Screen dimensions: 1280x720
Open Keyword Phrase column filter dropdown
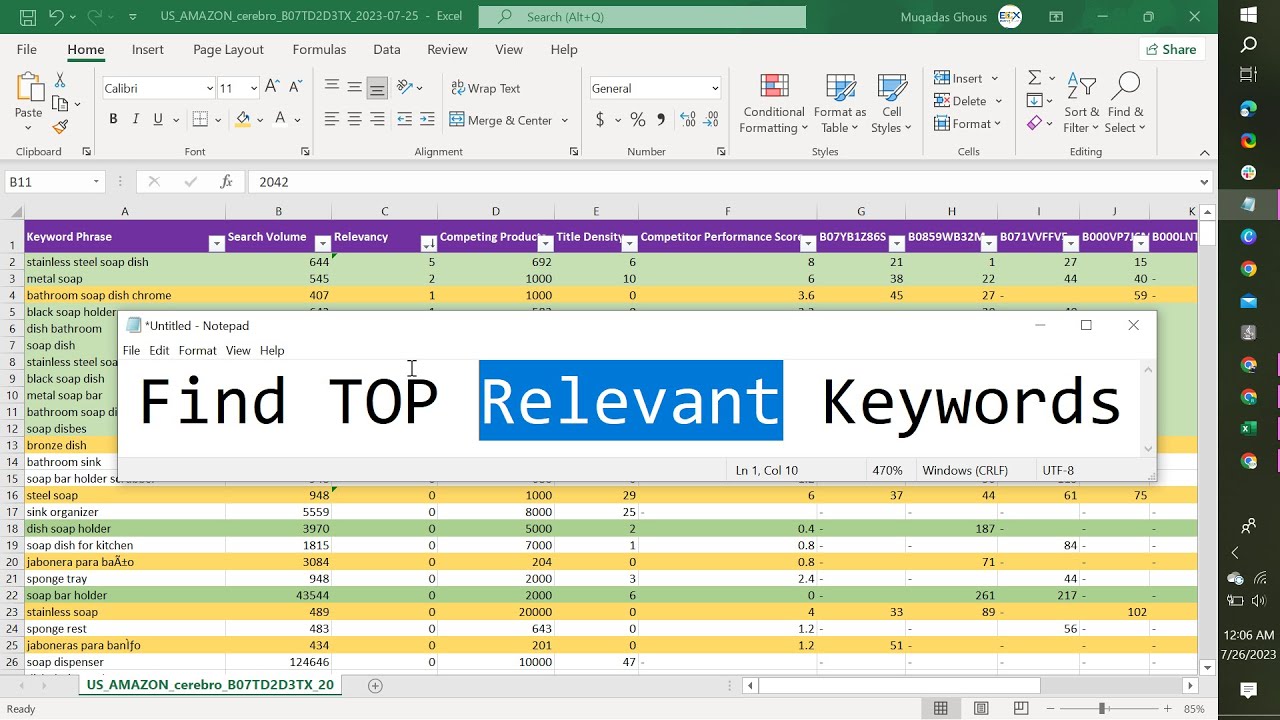click(x=216, y=244)
